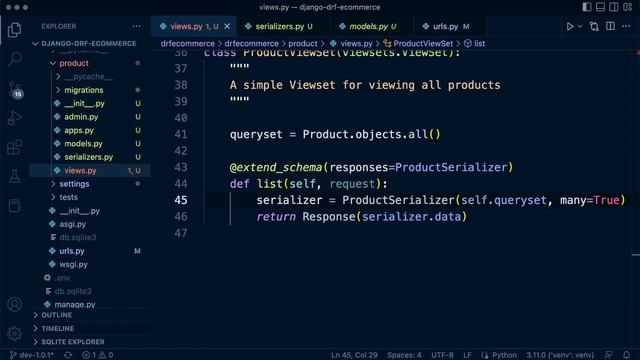Open the Explorer view icon

click(x=15, y=30)
